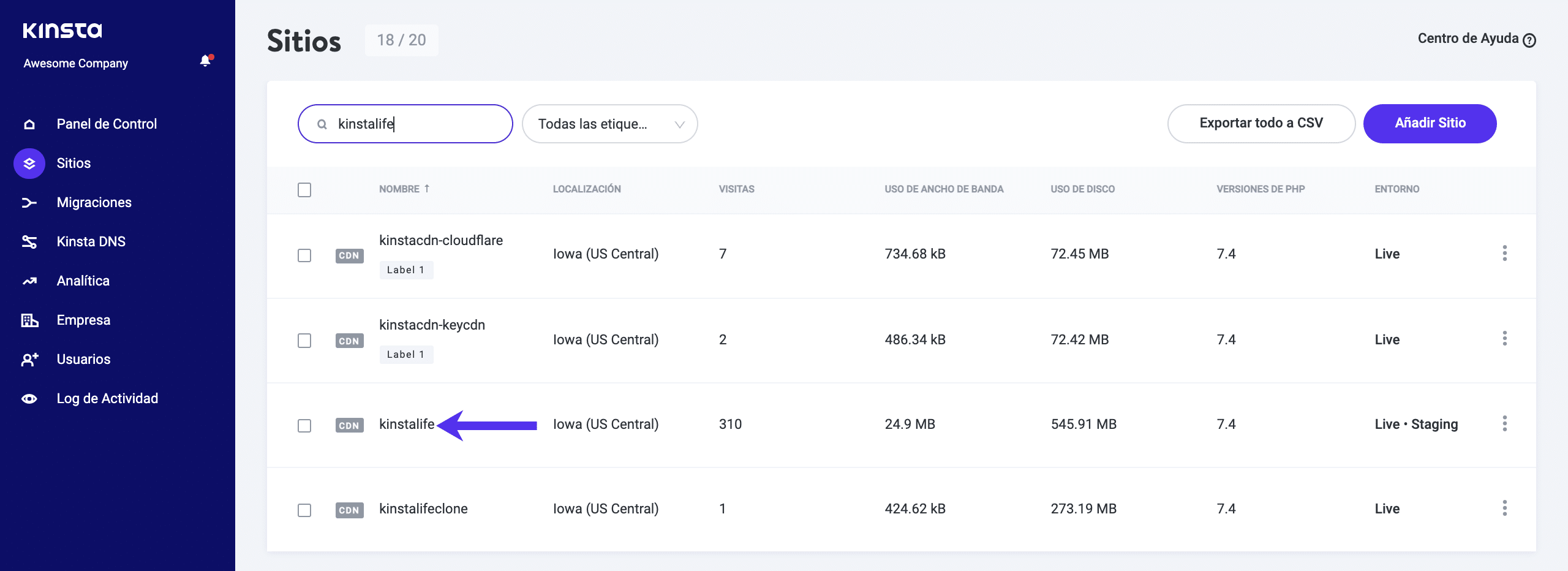Viewport: 1568px width, 571px height.
Task: Check the kinstalifeclone row checkbox
Action: click(x=304, y=510)
